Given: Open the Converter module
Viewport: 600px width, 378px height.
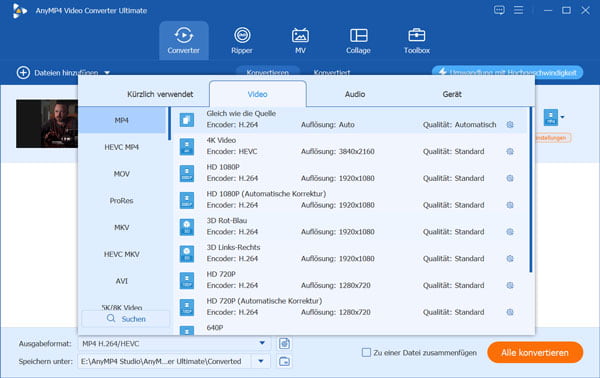Looking at the screenshot, I should 184,41.
